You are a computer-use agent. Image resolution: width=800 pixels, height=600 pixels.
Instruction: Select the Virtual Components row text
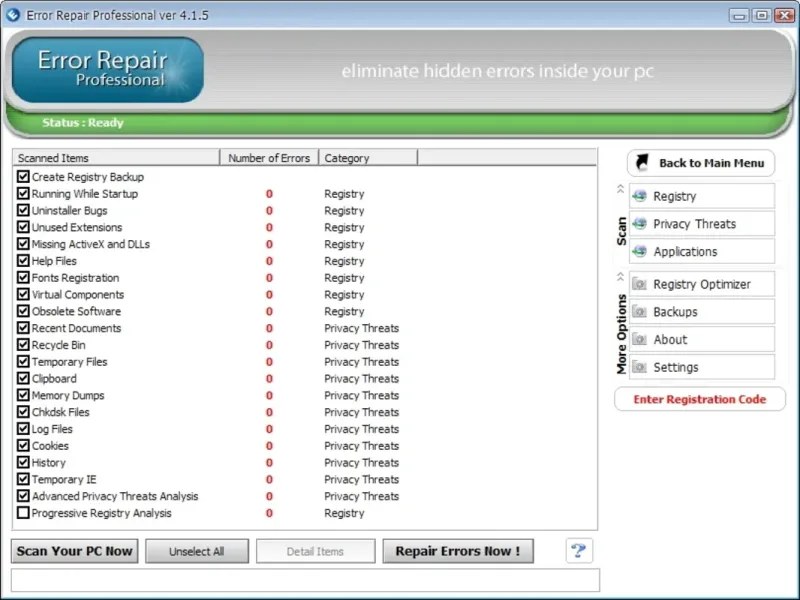point(78,294)
